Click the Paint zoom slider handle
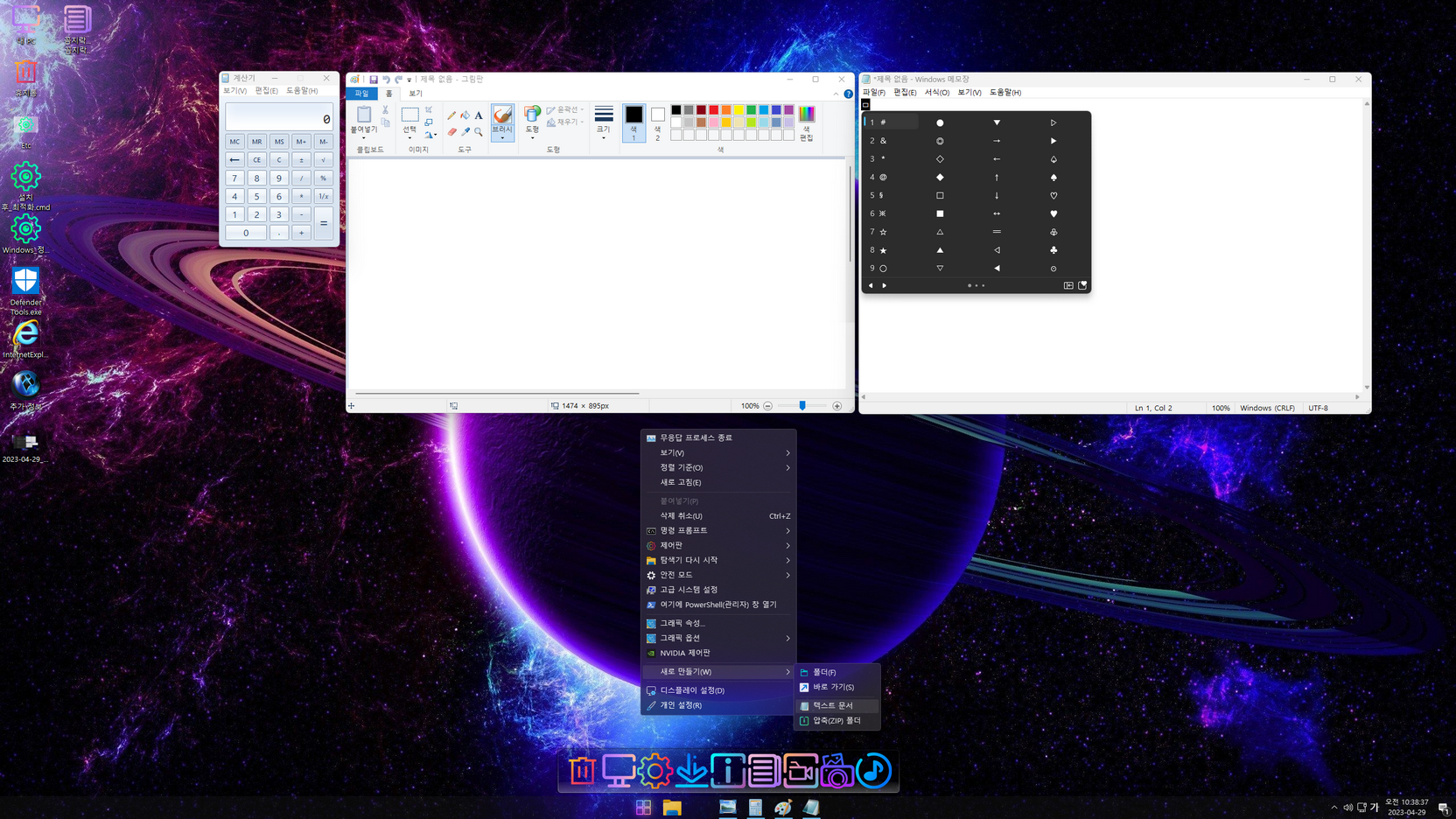The width and height of the screenshot is (1456, 819). click(802, 406)
